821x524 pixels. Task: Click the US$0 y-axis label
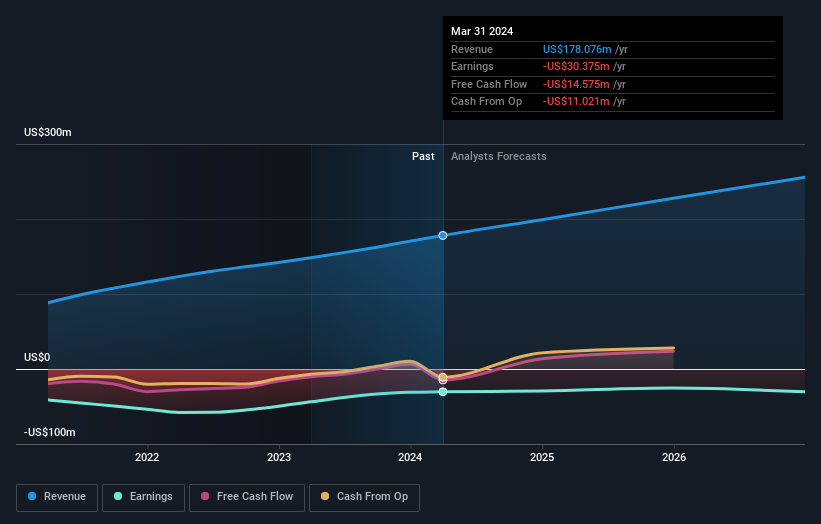[37, 358]
